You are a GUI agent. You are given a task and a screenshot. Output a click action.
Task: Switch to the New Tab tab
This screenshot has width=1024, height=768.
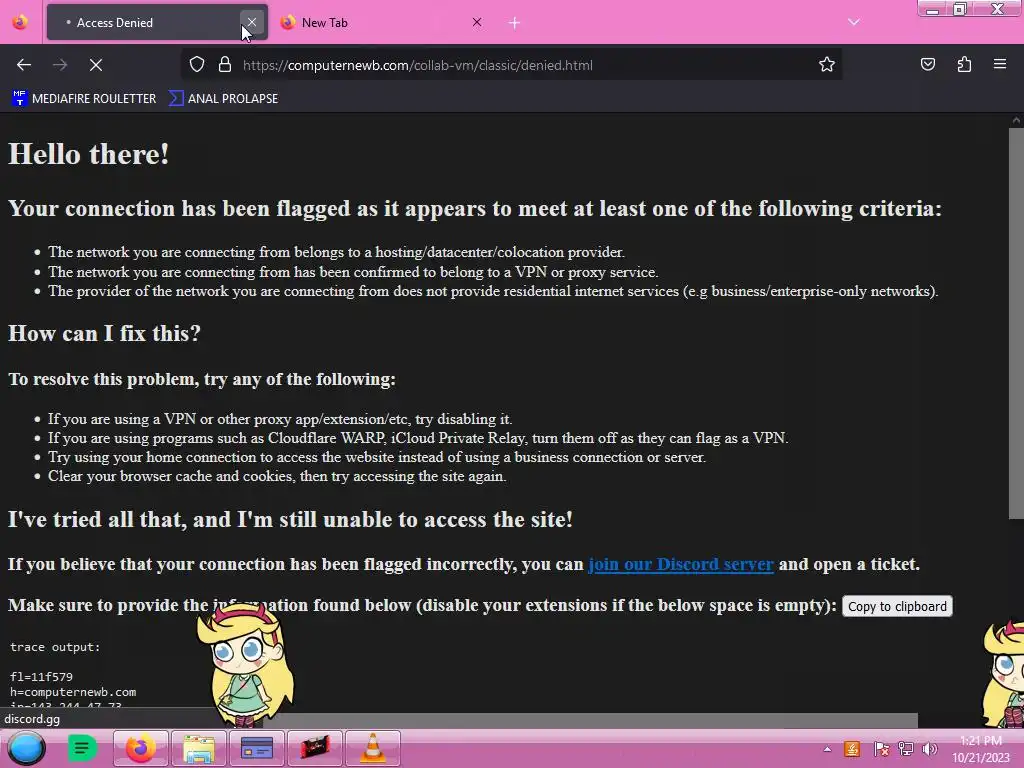(382, 22)
